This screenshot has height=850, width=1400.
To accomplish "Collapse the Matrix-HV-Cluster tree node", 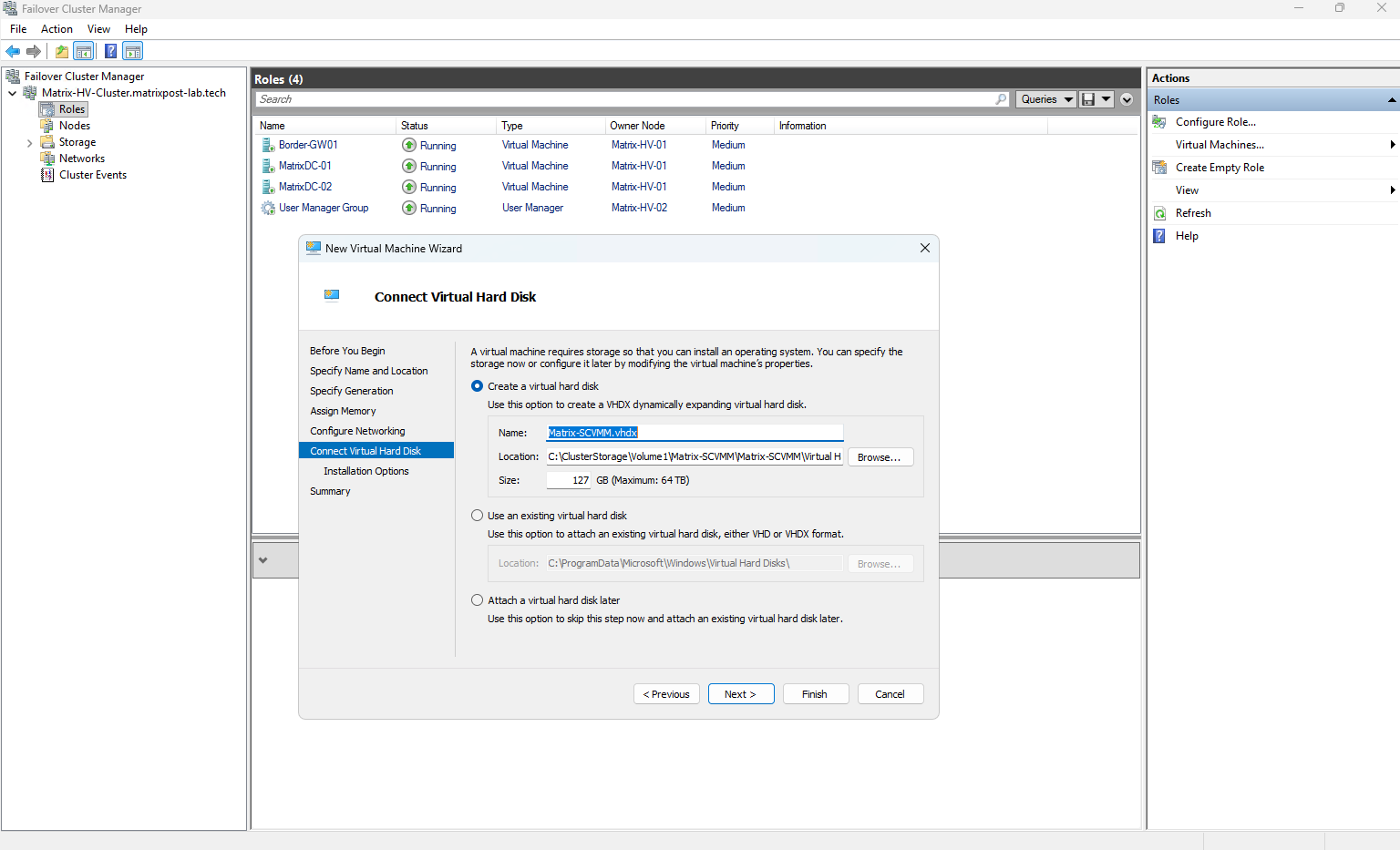I will point(12,93).
